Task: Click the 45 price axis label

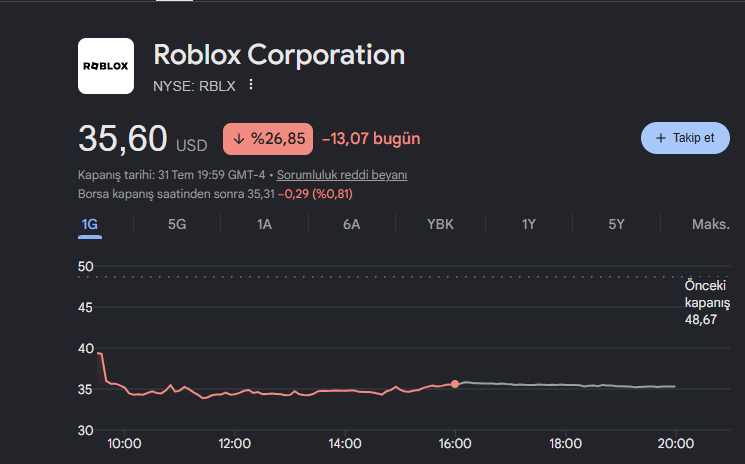Action: 86,308
